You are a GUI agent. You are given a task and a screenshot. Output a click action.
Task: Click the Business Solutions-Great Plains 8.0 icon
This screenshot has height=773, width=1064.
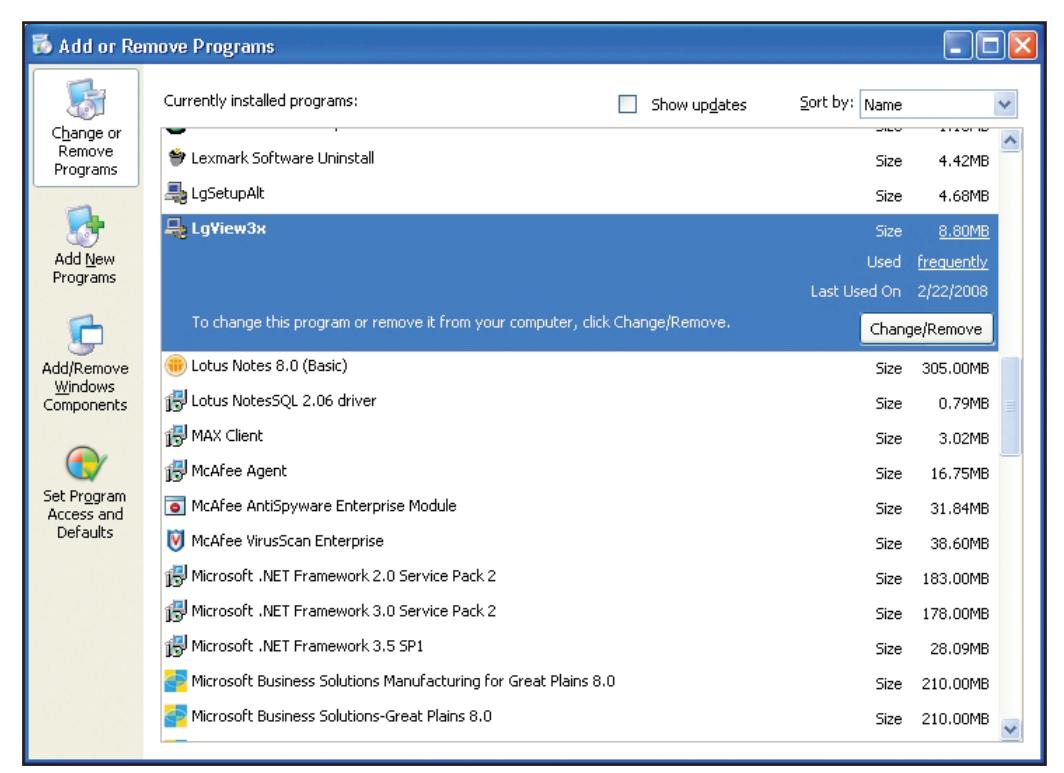pos(176,716)
